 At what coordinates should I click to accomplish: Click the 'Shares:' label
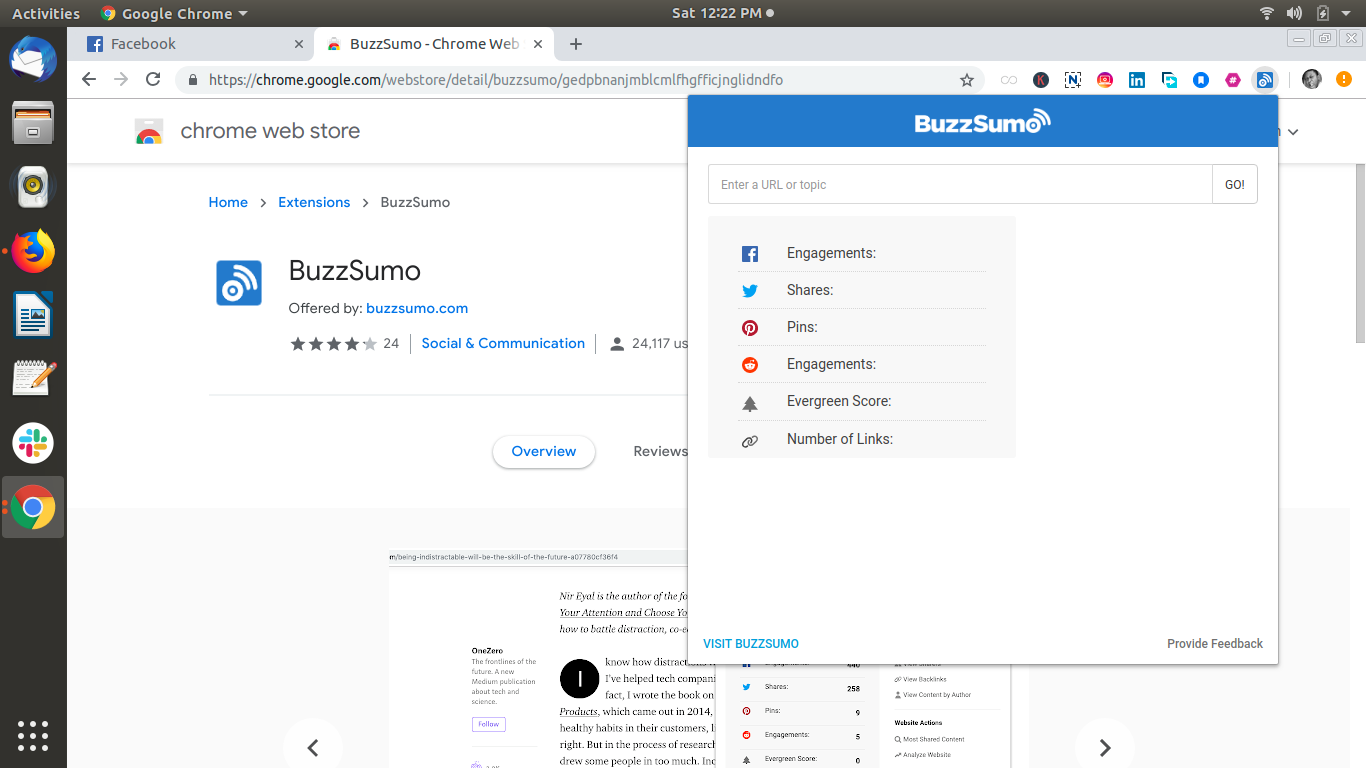pyautogui.click(x=810, y=290)
